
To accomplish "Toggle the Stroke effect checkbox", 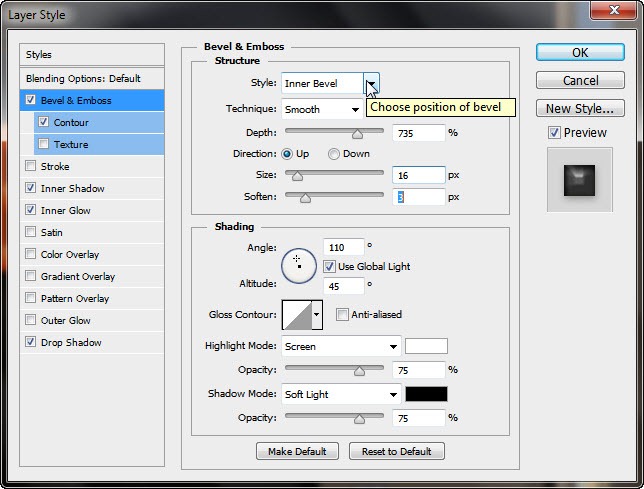I will 31,167.
